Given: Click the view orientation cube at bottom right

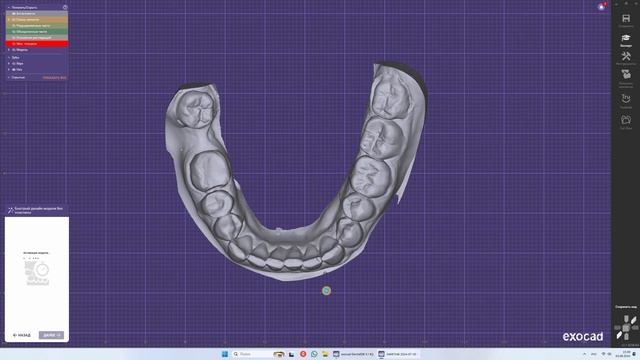Looking at the screenshot, I should click(x=626, y=328).
